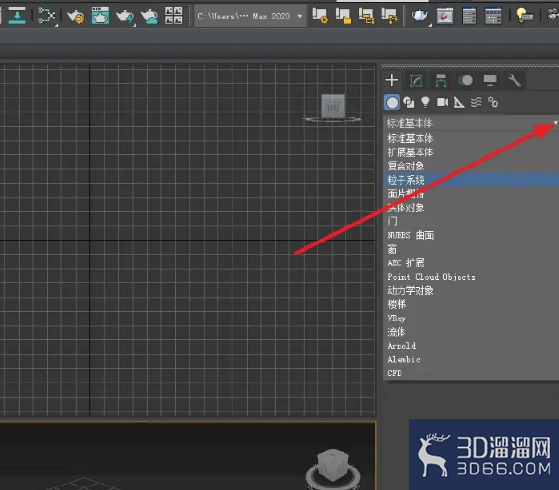Click the light bulb lister icon
Image resolution: width=559 pixels, height=490 pixels.
coord(524,16)
